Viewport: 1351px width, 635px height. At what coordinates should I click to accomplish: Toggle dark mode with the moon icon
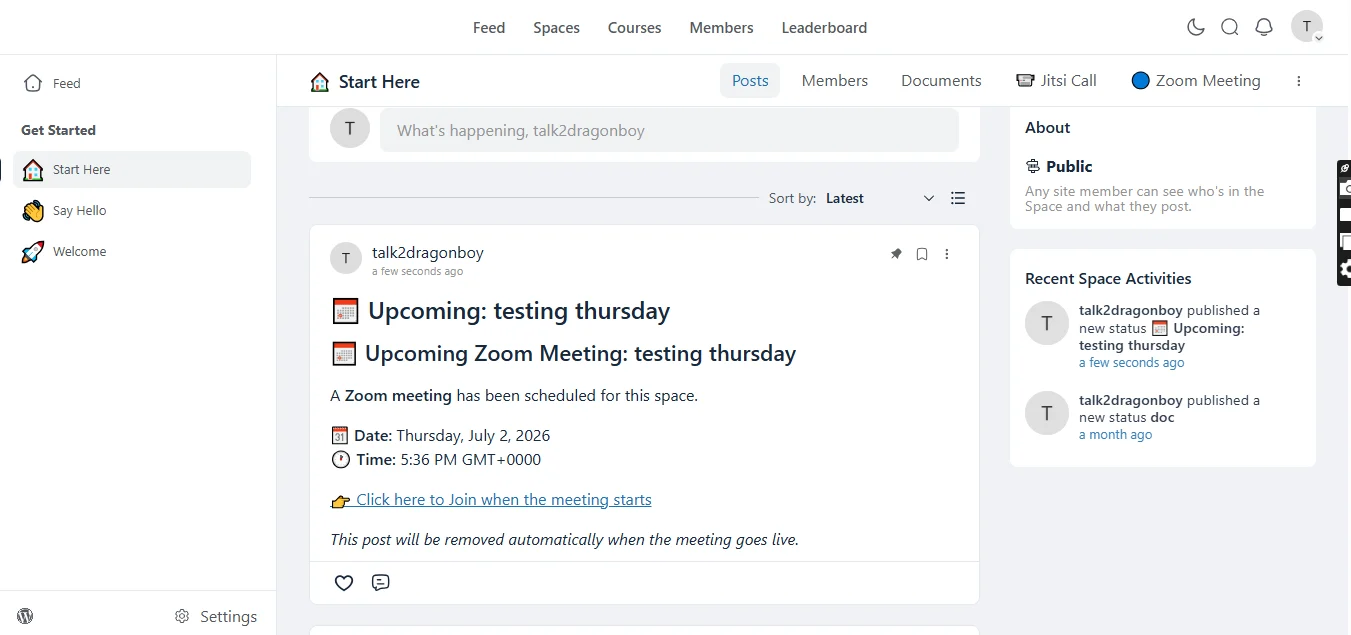click(x=1196, y=27)
